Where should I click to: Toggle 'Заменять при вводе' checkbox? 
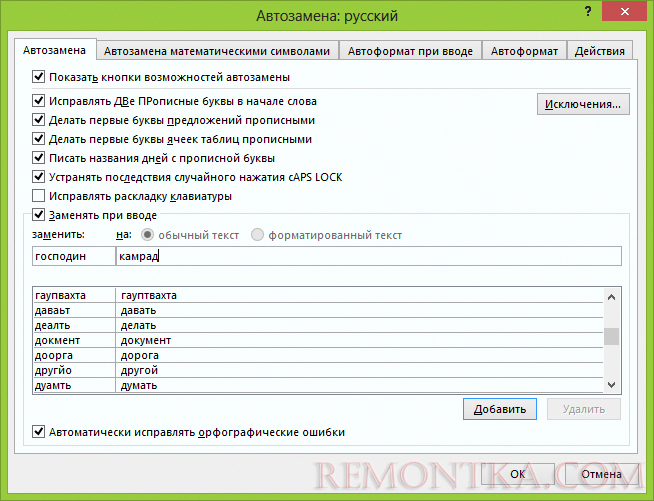point(39,214)
